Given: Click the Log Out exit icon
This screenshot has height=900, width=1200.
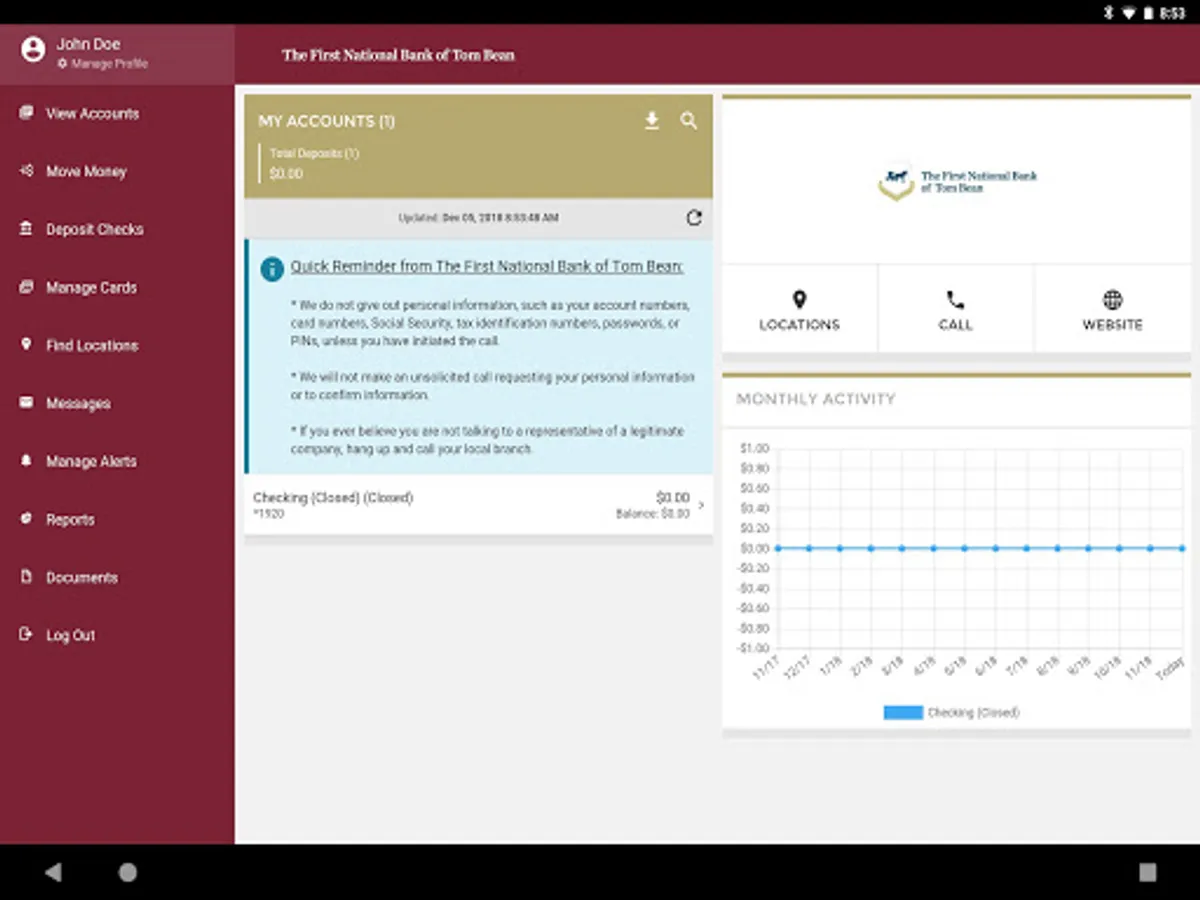Looking at the screenshot, I should (26, 635).
